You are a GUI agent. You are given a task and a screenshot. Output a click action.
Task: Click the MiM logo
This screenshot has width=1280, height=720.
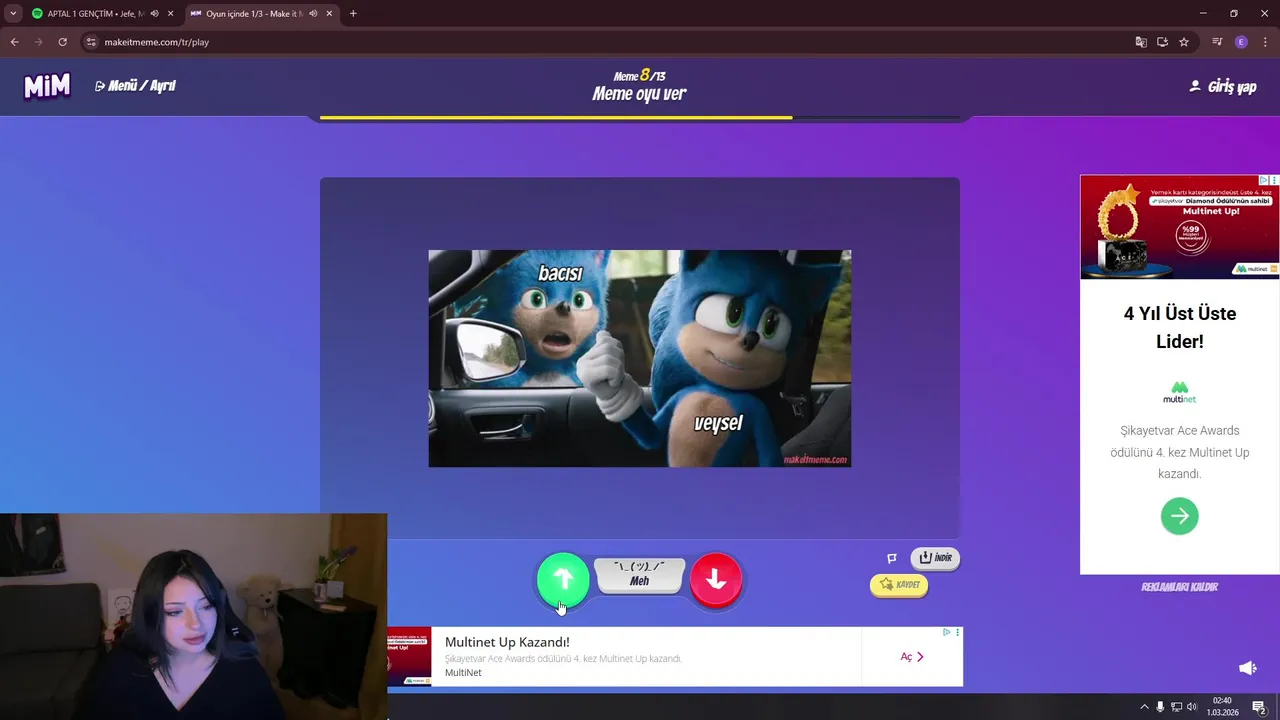pos(47,86)
